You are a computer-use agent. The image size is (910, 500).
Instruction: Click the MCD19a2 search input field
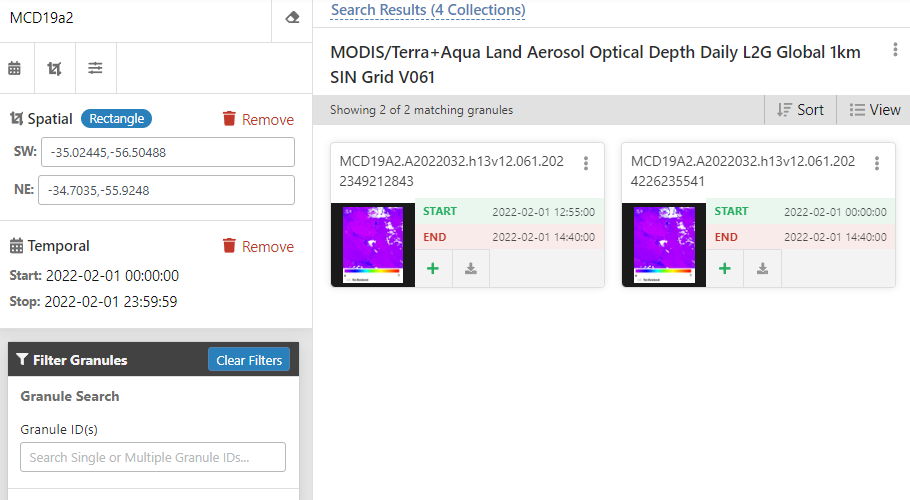136,18
